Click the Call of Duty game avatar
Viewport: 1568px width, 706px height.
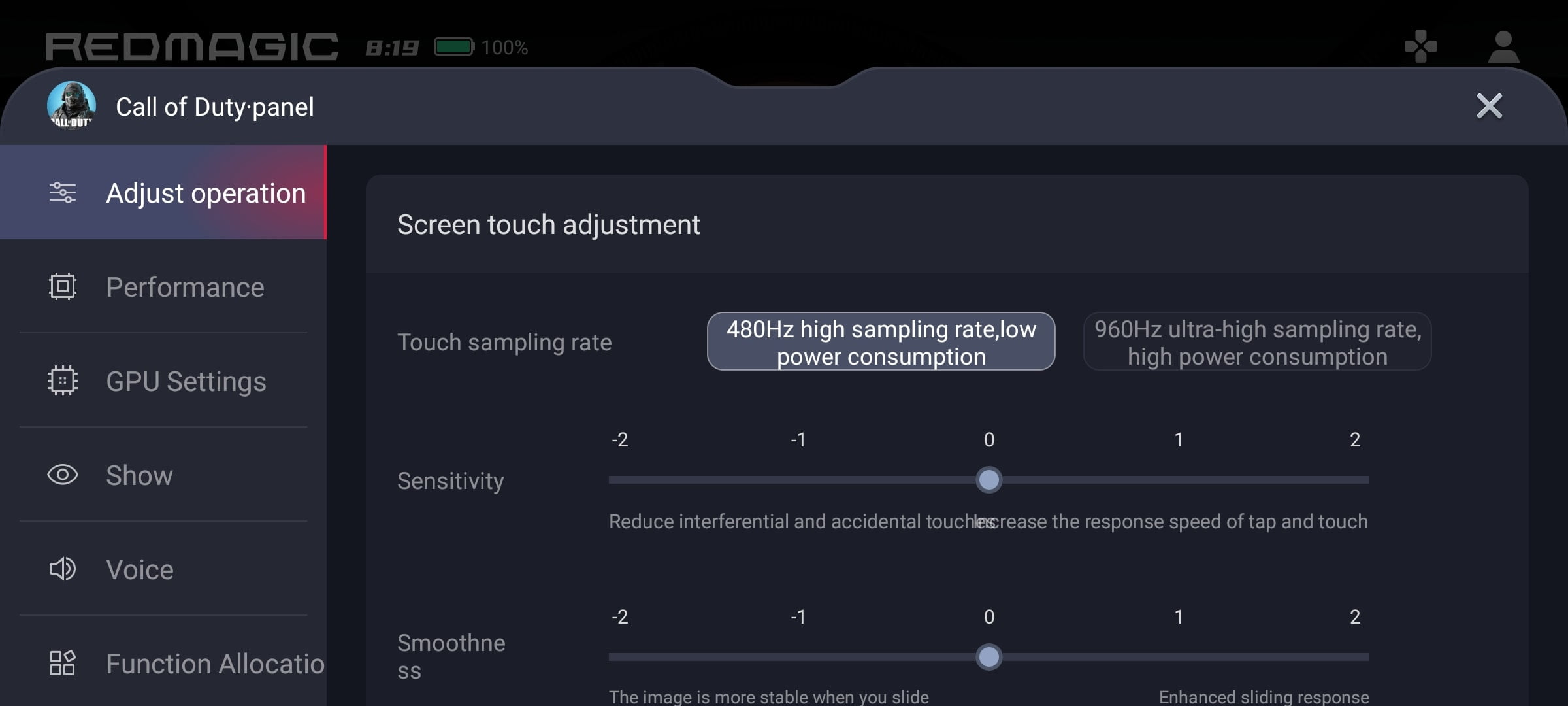point(71,106)
